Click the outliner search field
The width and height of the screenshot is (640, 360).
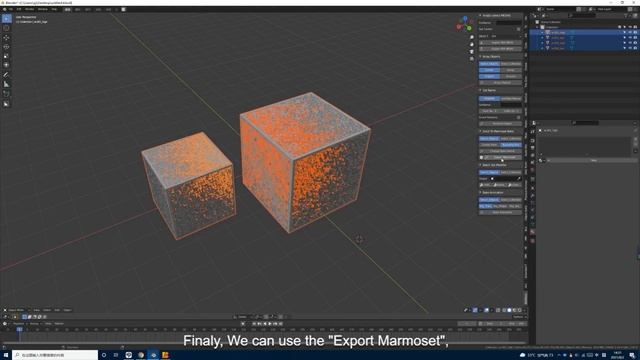(582, 16)
